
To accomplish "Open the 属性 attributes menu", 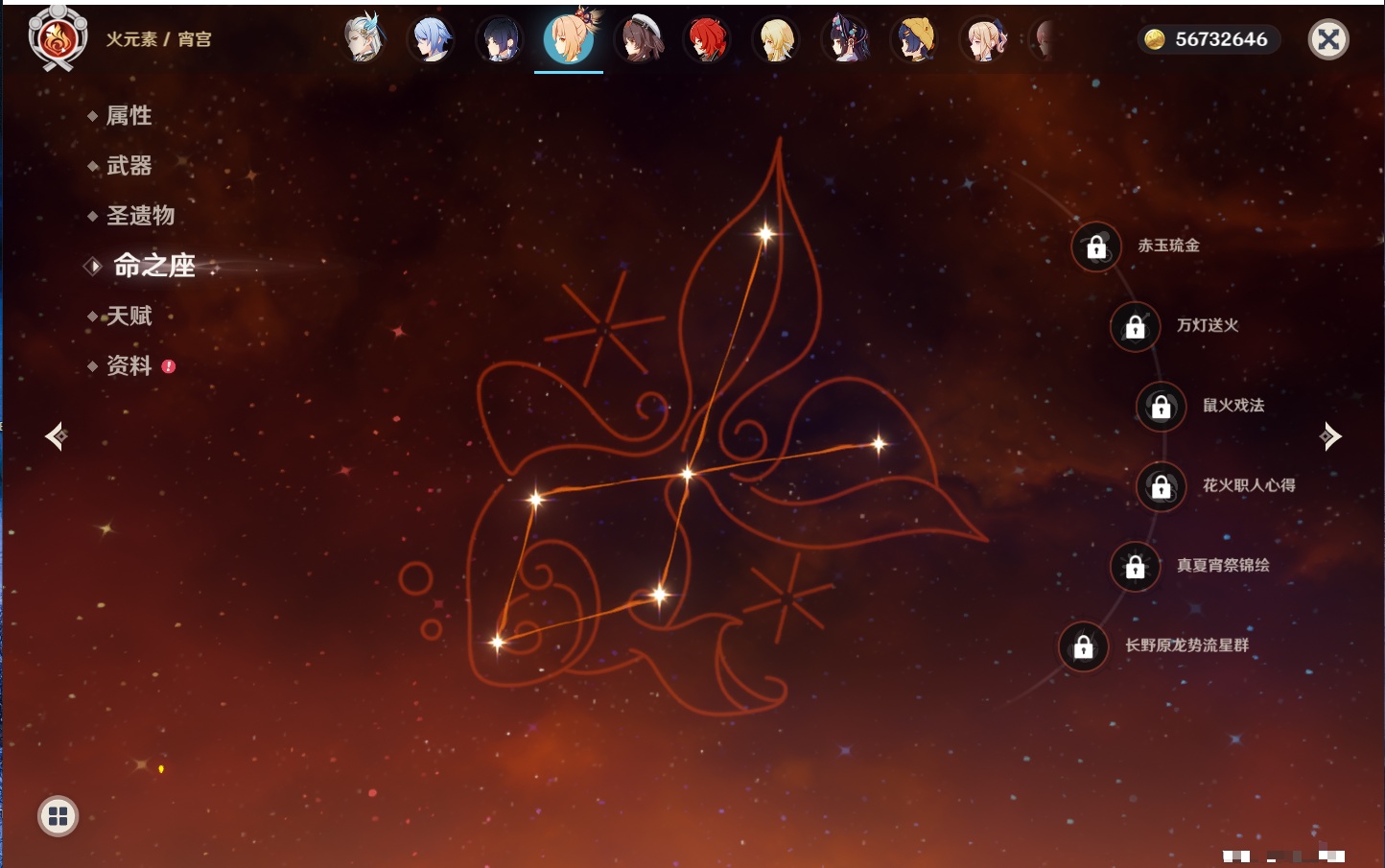I will click(129, 116).
